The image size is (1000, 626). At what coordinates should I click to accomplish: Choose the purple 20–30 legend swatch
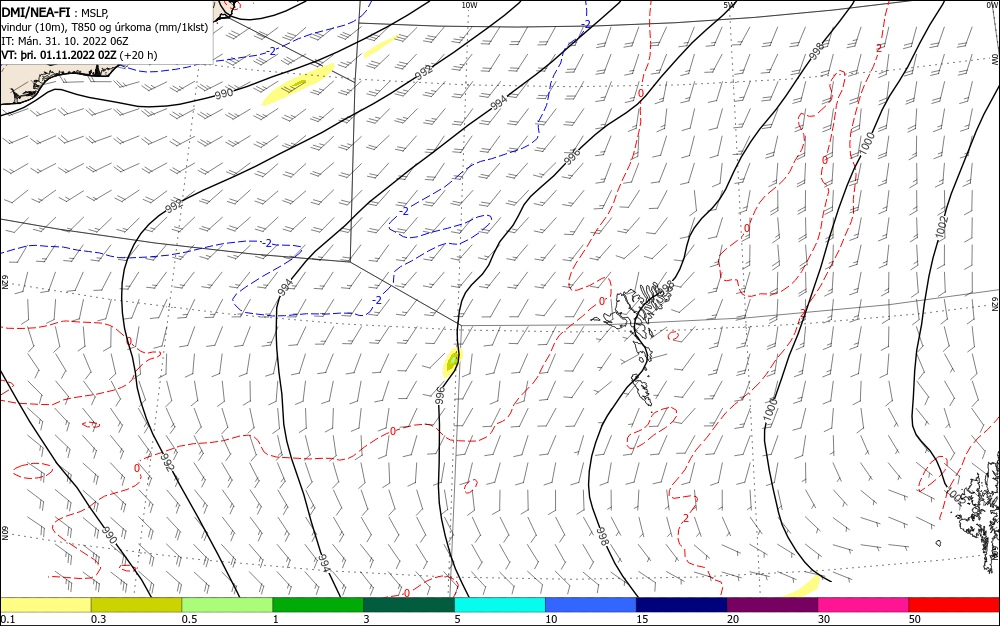click(x=772, y=605)
